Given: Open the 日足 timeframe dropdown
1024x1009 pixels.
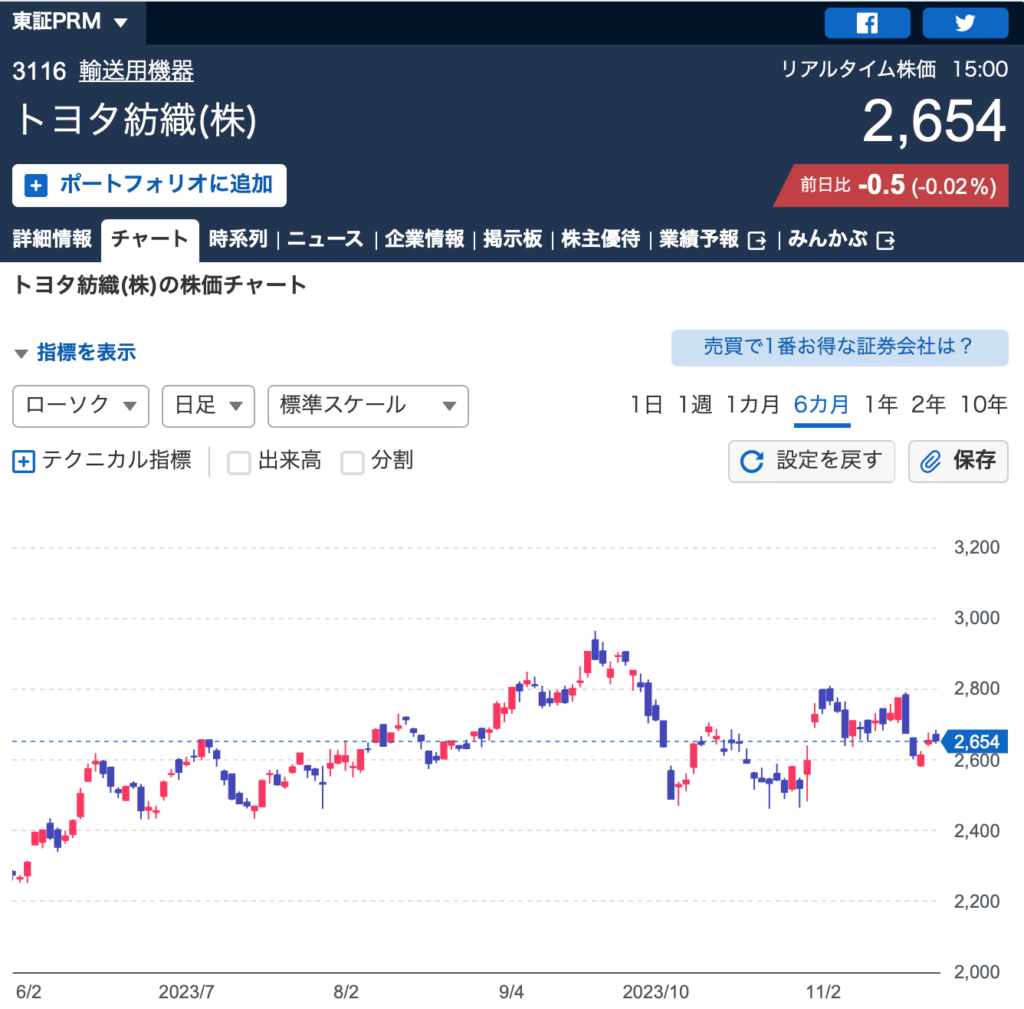Looking at the screenshot, I should pyautogui.click(x=208, y=406).
